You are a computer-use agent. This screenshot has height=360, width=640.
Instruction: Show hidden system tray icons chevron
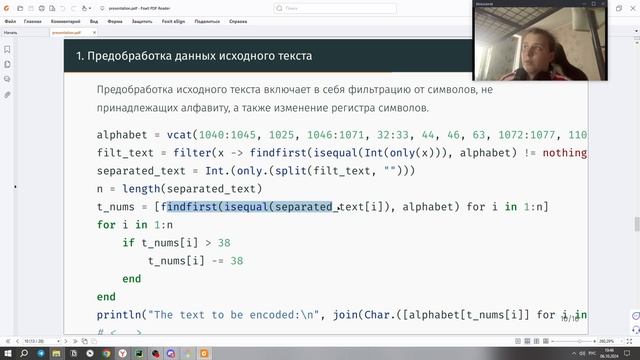point(574,353)
